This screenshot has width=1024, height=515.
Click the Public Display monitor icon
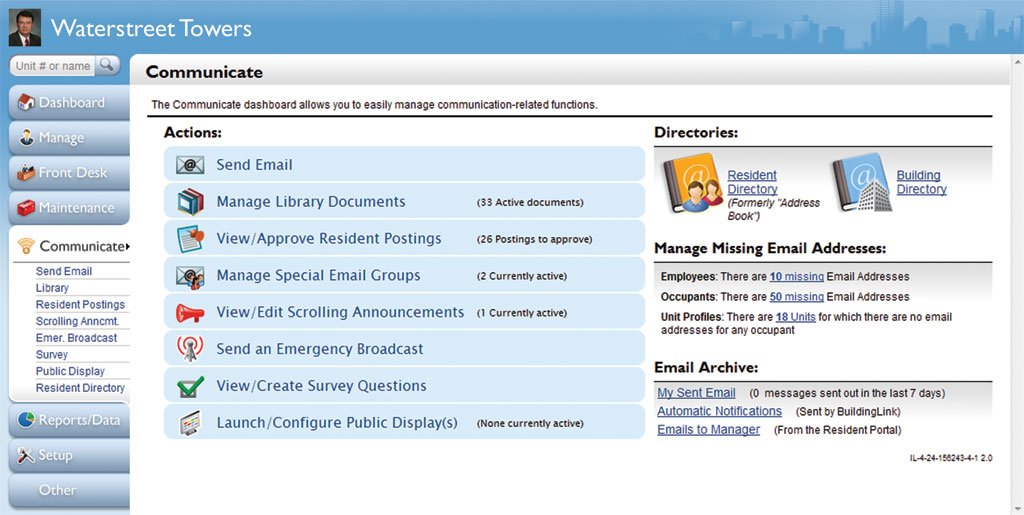[x=190, y=423]
